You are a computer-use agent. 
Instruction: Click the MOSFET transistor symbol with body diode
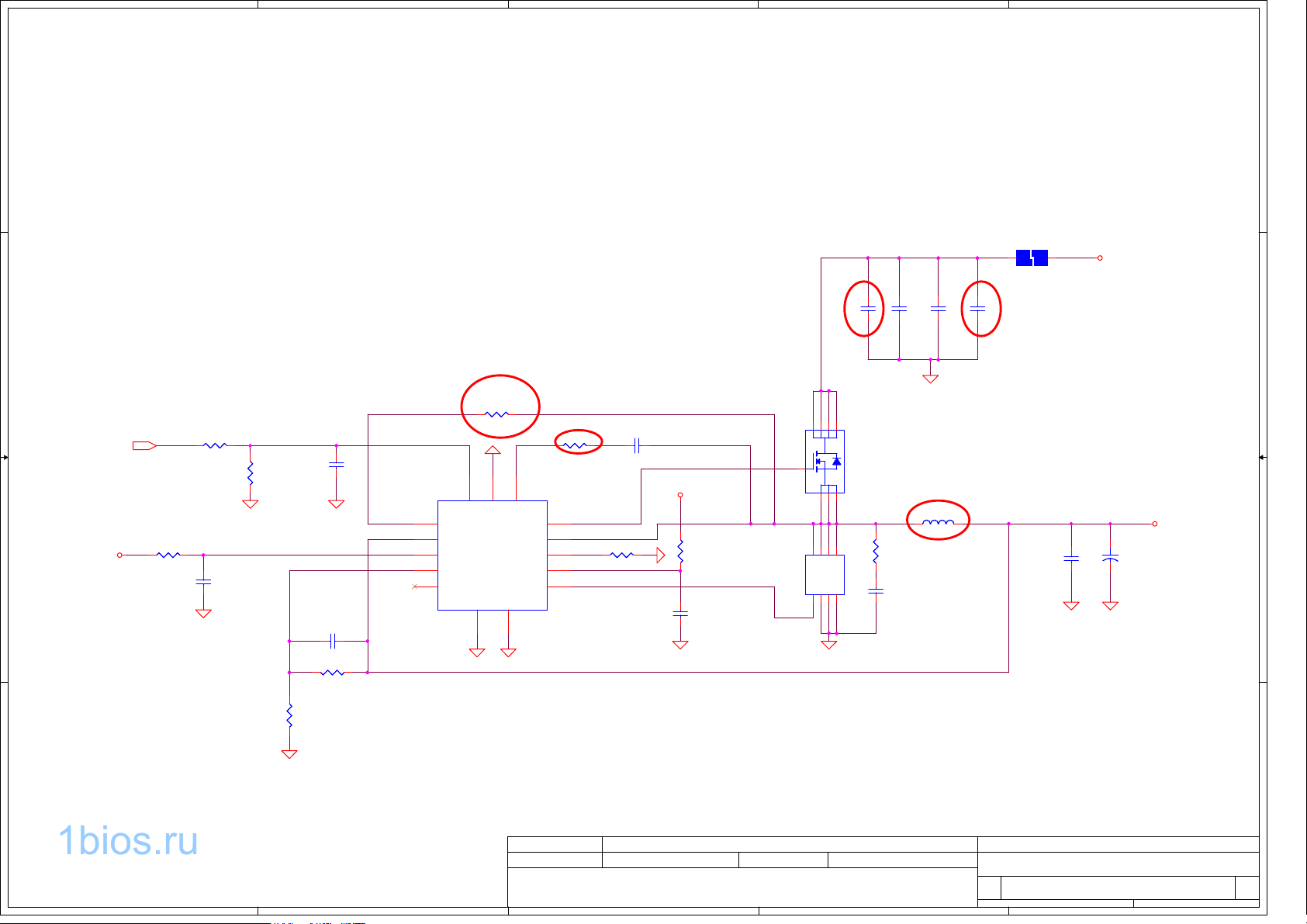click(825, 462)
